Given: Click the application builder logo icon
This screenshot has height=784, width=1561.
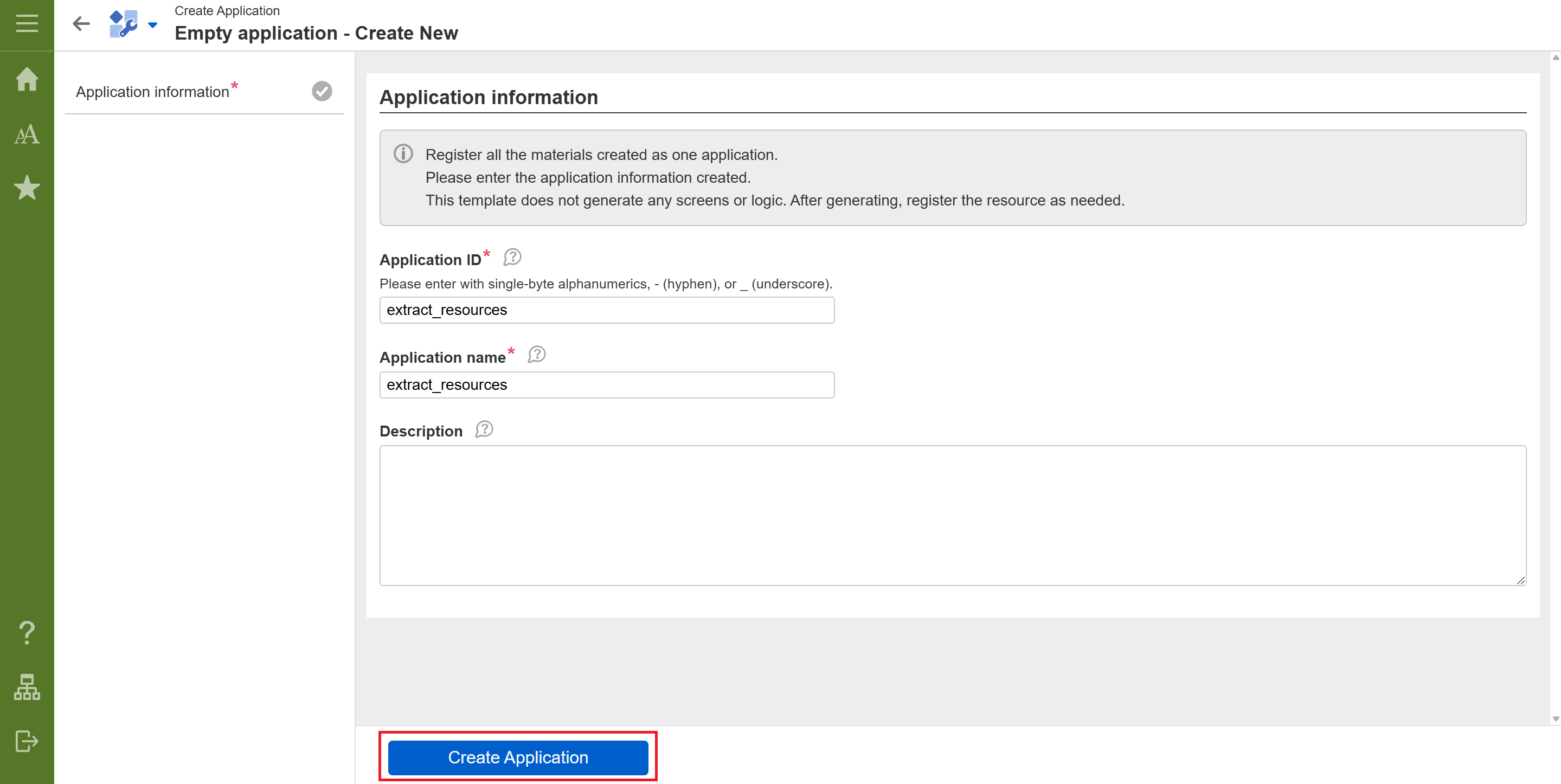Looking at the screenshot, I should (x=124, y=24).
